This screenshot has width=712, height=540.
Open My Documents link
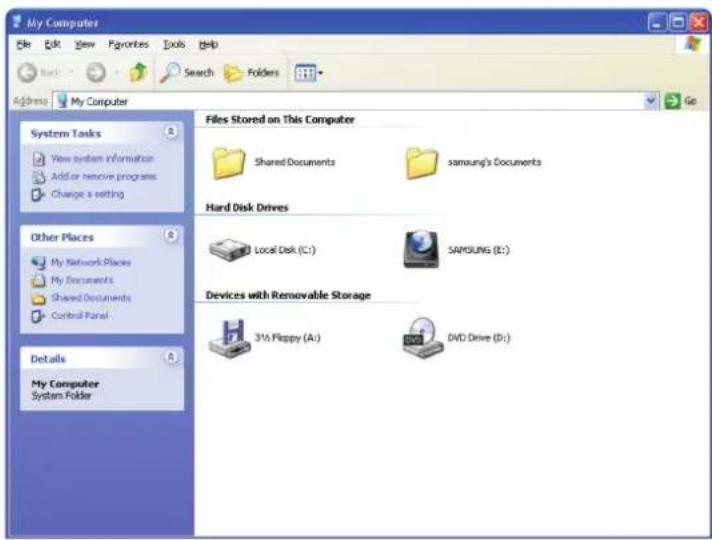click(82, 280)
